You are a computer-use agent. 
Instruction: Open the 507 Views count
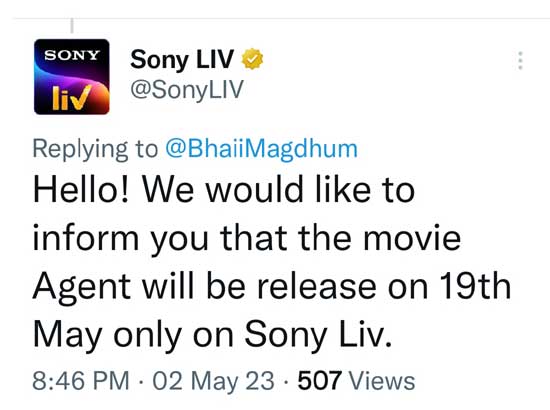(356, 381)
